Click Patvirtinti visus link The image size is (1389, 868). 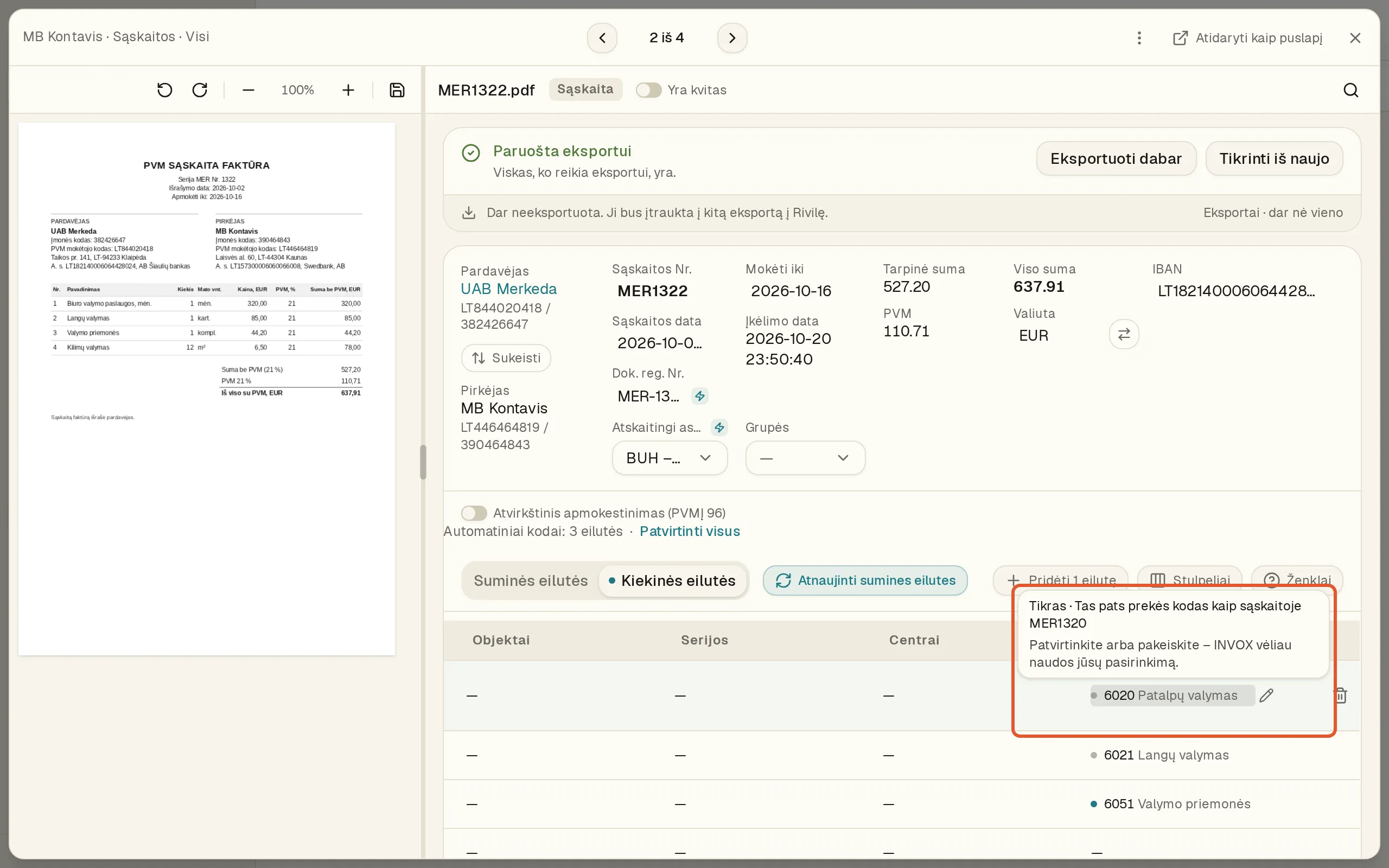click(689, 532)
